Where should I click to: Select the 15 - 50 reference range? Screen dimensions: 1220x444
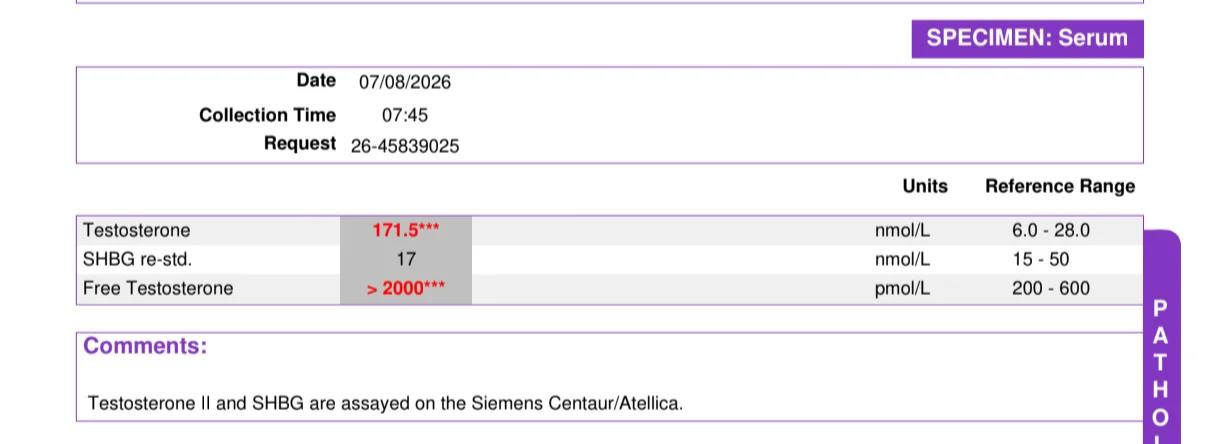click(1051, 260)
